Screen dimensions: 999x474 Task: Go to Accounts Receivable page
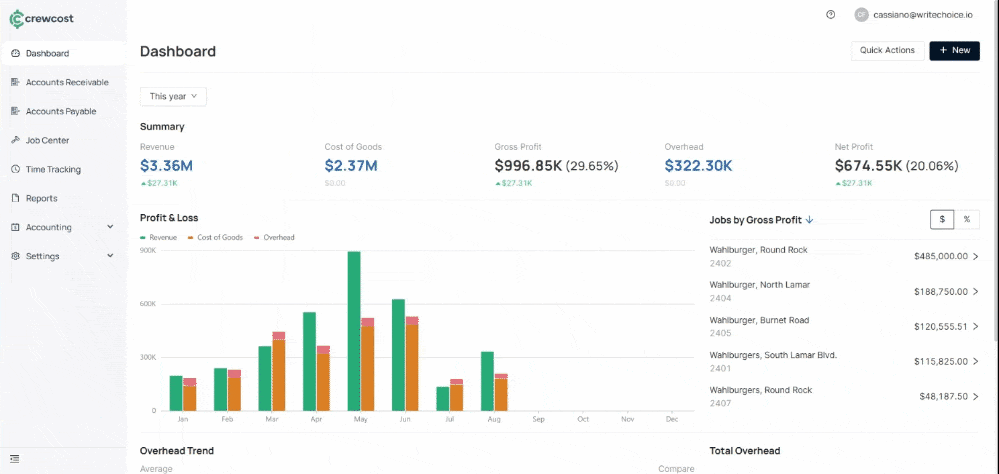click(x=66, y=82)
